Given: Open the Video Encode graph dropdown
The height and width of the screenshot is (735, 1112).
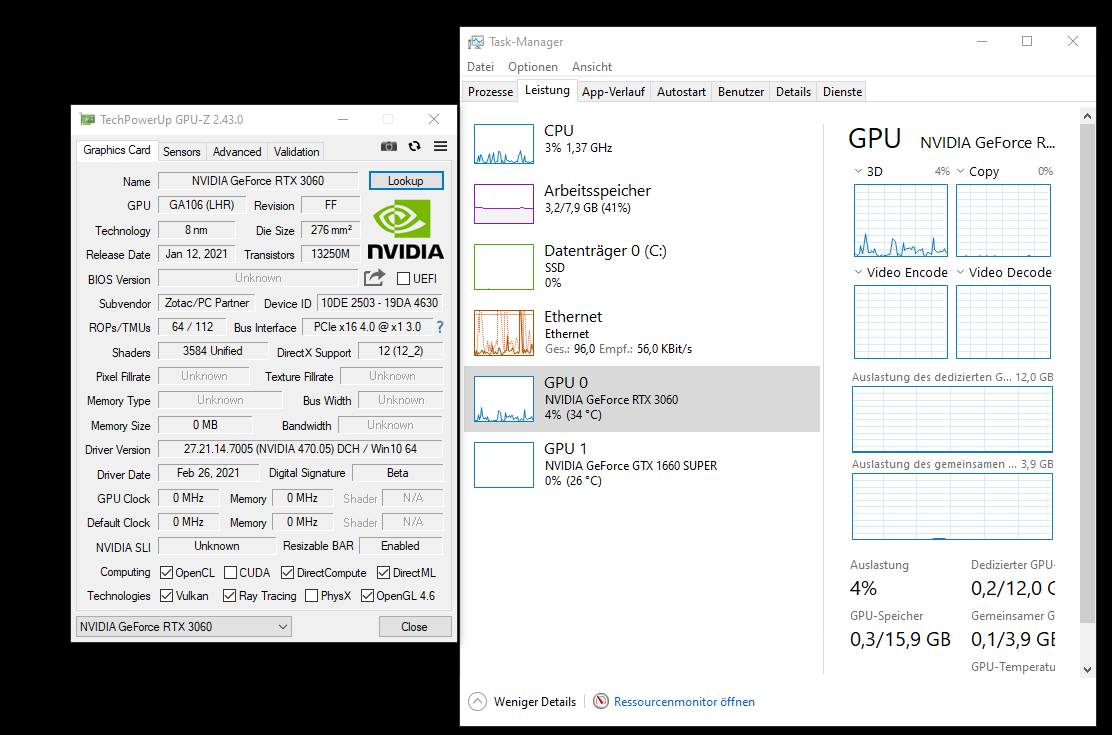Looking at the screenshot, I should pos(859,272).
